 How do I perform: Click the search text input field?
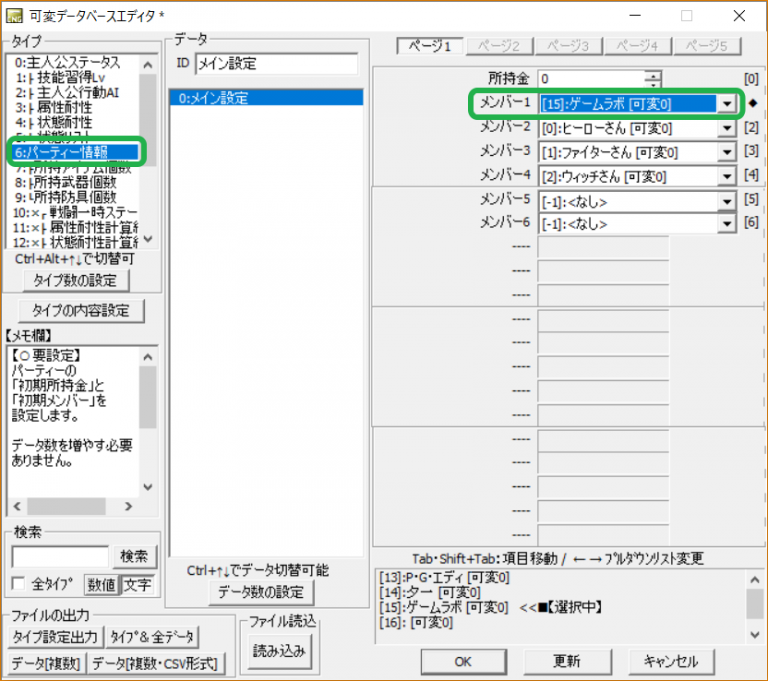(x=59, y=557)
